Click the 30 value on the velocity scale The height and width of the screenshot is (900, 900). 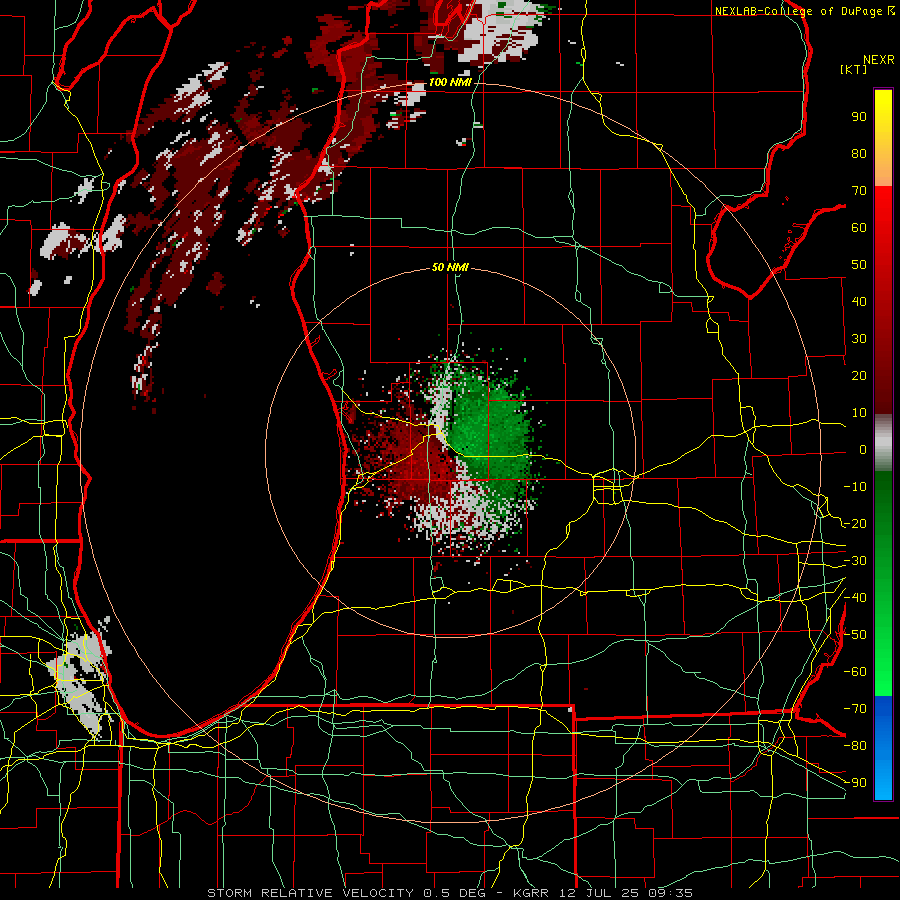(x=859, y=339)
